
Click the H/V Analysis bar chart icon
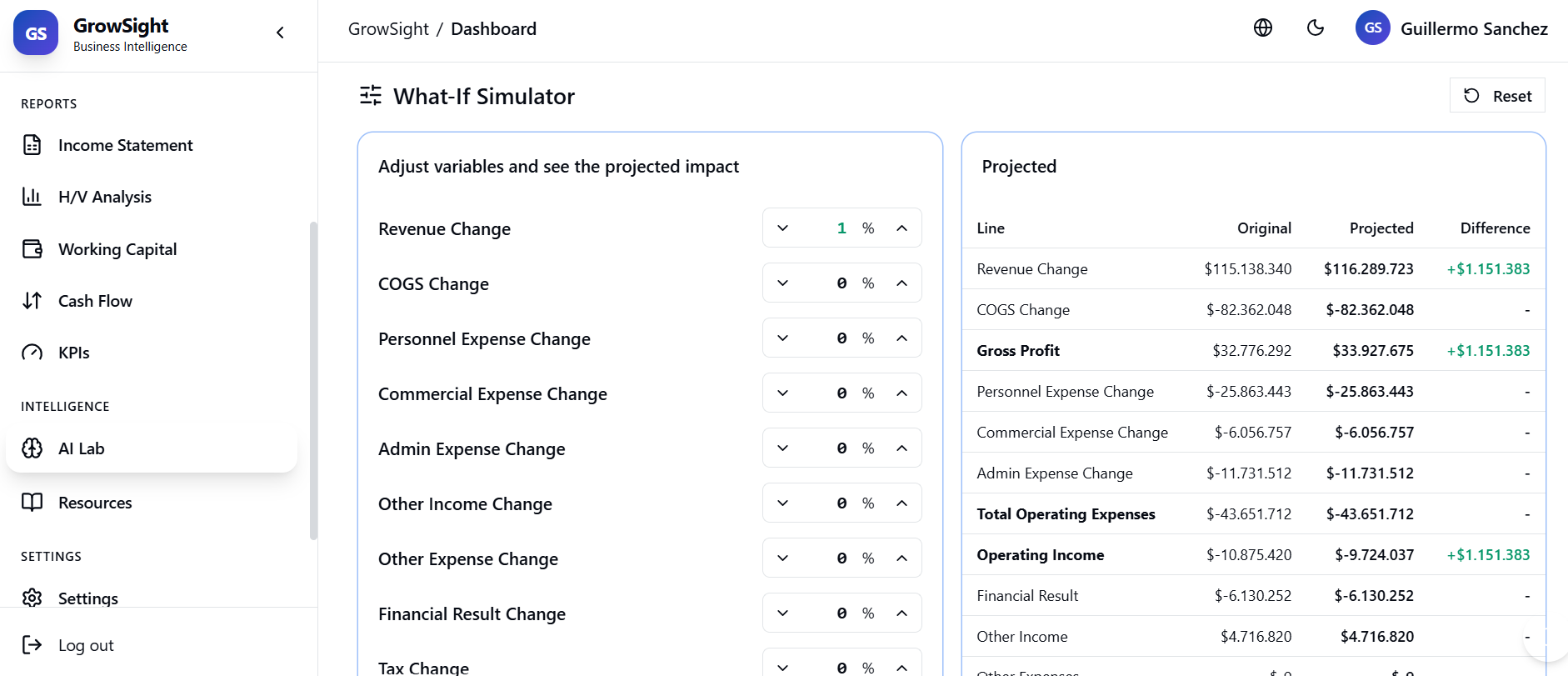point(32,197)
